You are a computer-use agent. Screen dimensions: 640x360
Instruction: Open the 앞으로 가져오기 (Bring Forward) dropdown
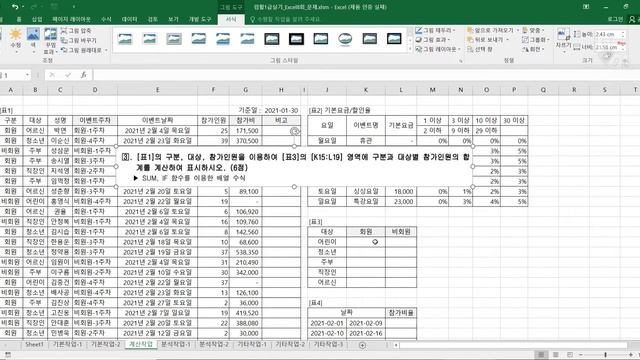(x=493, y=31)
